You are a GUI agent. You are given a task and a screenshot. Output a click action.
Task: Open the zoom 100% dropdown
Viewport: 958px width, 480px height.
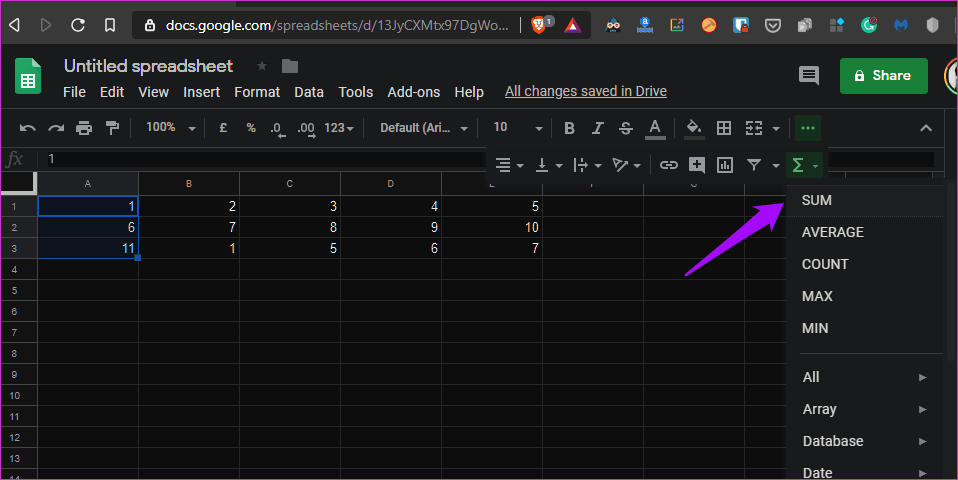[x=170, y=128]
